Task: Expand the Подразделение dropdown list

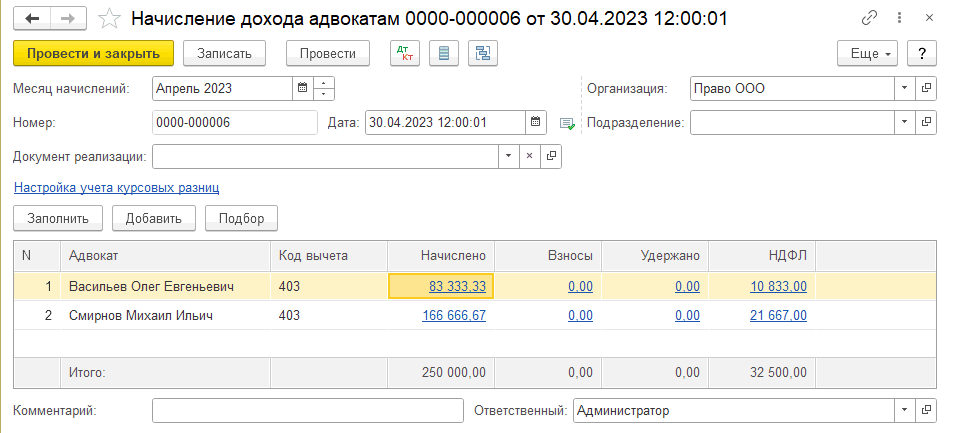Action: pyautogui.click(x=904, y=122)
